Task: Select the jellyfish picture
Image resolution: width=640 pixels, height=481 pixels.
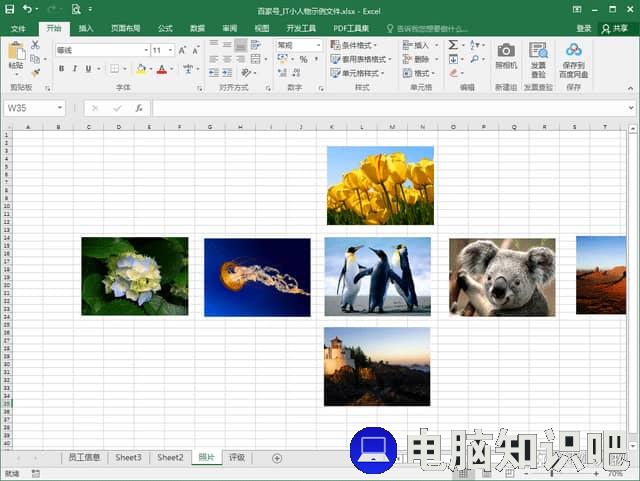Action: 257,277
